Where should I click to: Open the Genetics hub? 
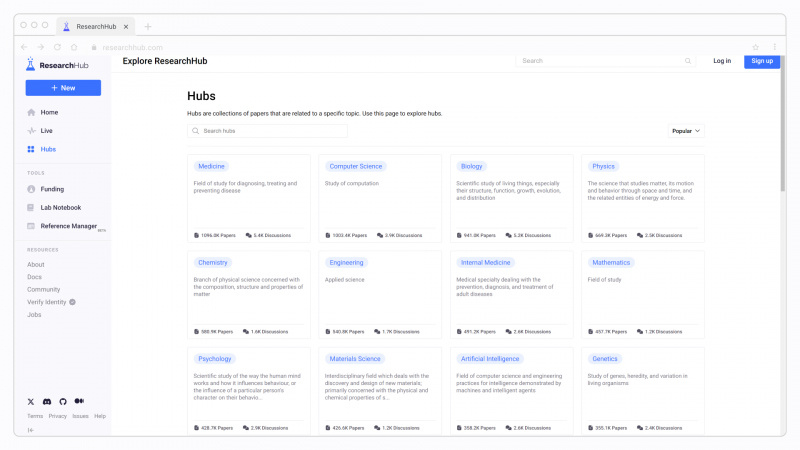(605, 359)
